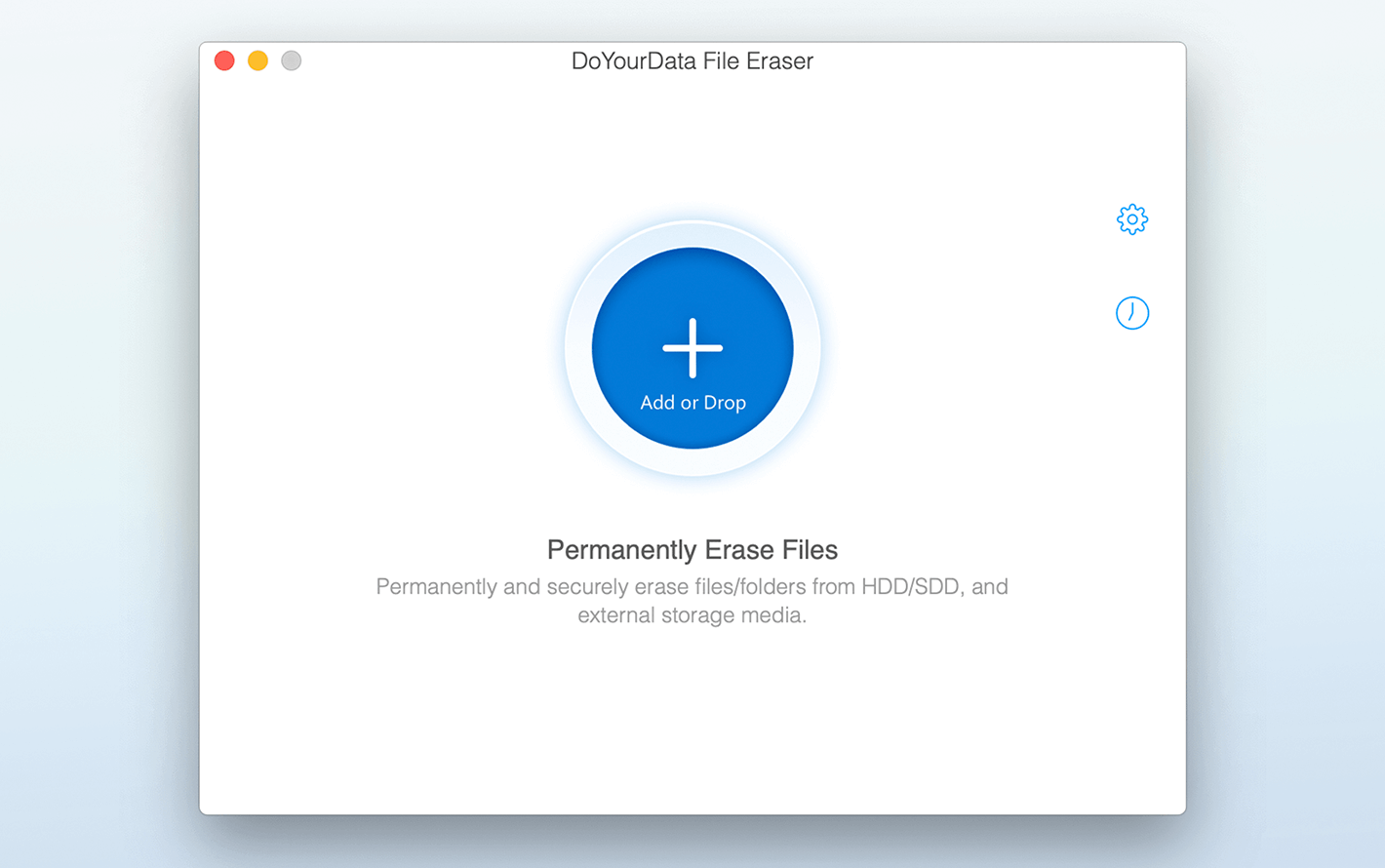
Task: Click the description text about HDD/SSD erasing
Action: point(692,601)
